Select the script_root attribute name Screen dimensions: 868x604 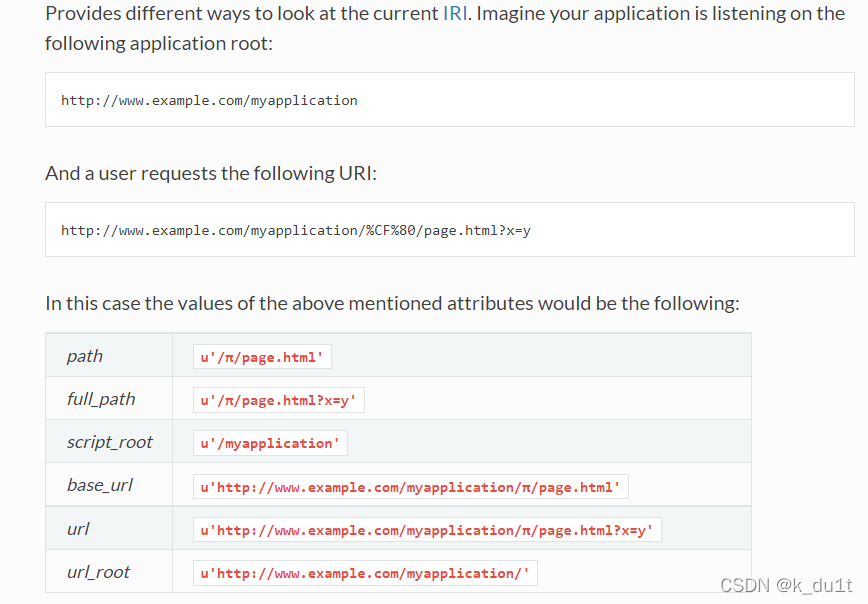point(110,442)
